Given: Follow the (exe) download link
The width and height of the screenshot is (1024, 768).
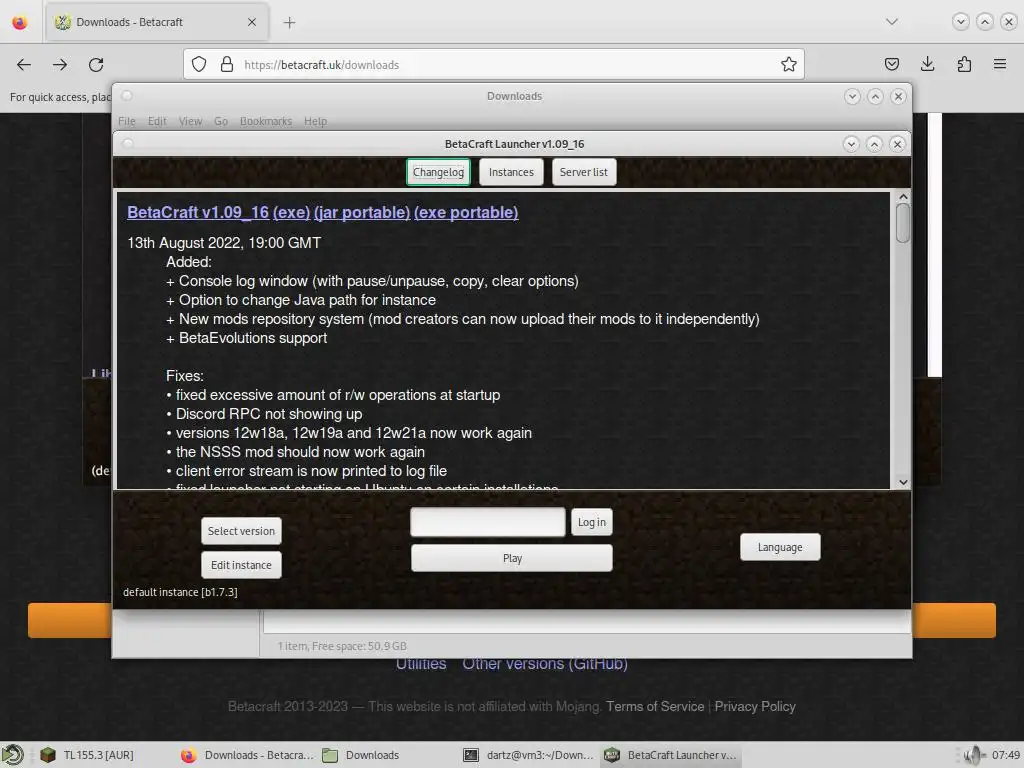Looking at the screenshot, I should pos(291,212).
